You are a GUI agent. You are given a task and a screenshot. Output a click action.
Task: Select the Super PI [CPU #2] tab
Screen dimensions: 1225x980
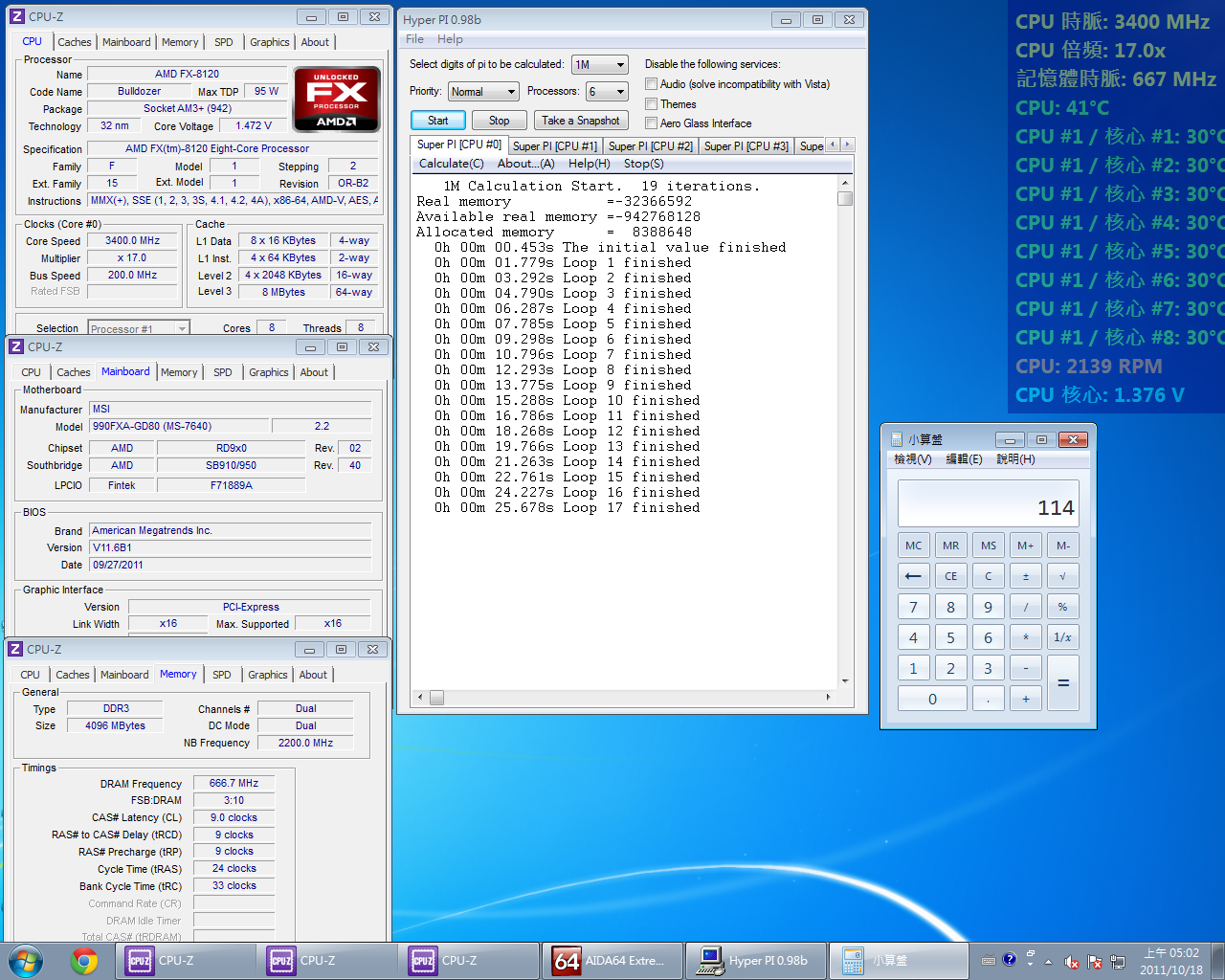click(x=651, y=145)
